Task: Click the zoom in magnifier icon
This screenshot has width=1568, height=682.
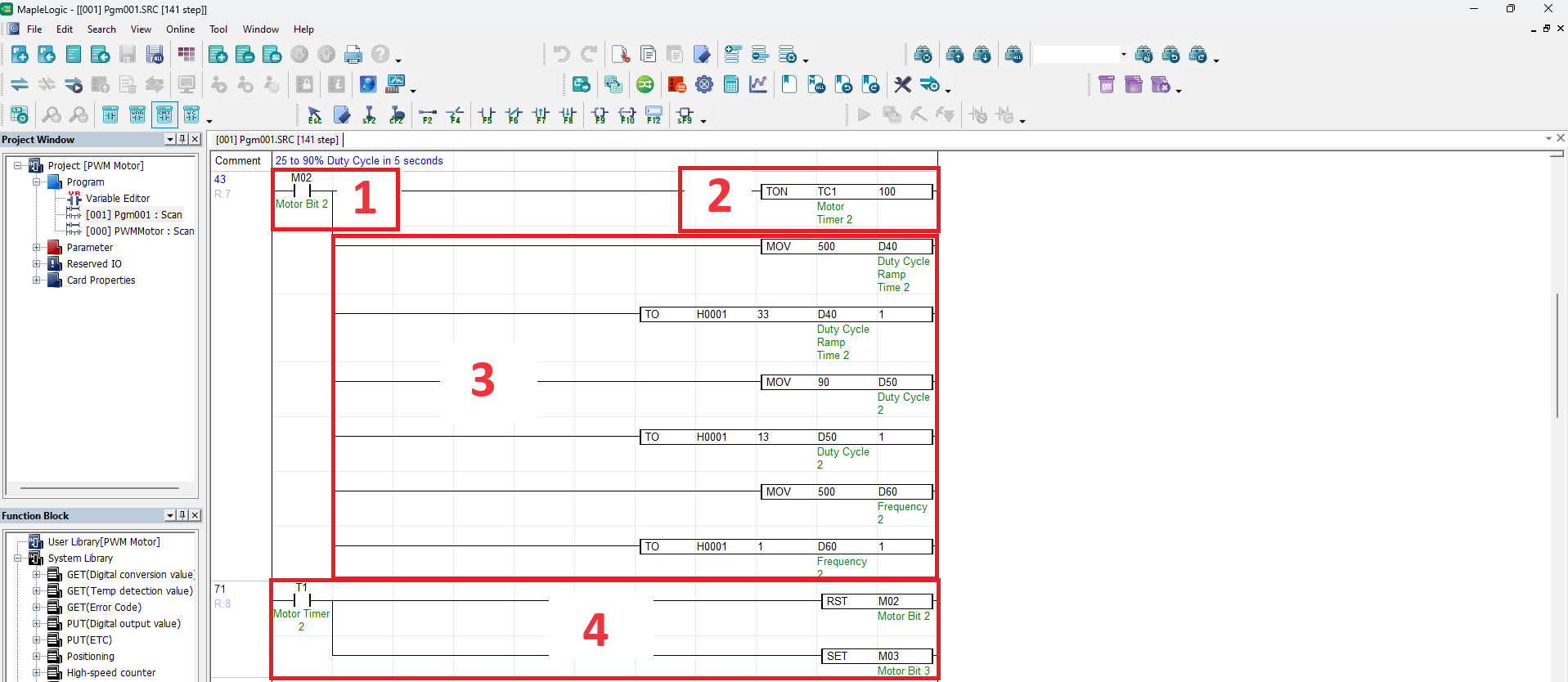Action: (52, 115)
